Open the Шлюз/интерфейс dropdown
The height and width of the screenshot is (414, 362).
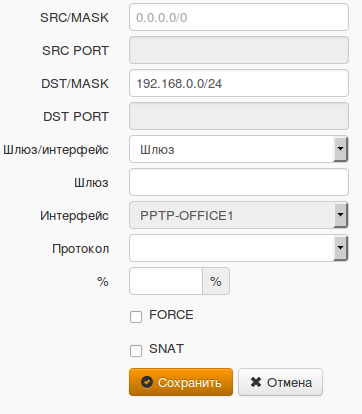239,149
